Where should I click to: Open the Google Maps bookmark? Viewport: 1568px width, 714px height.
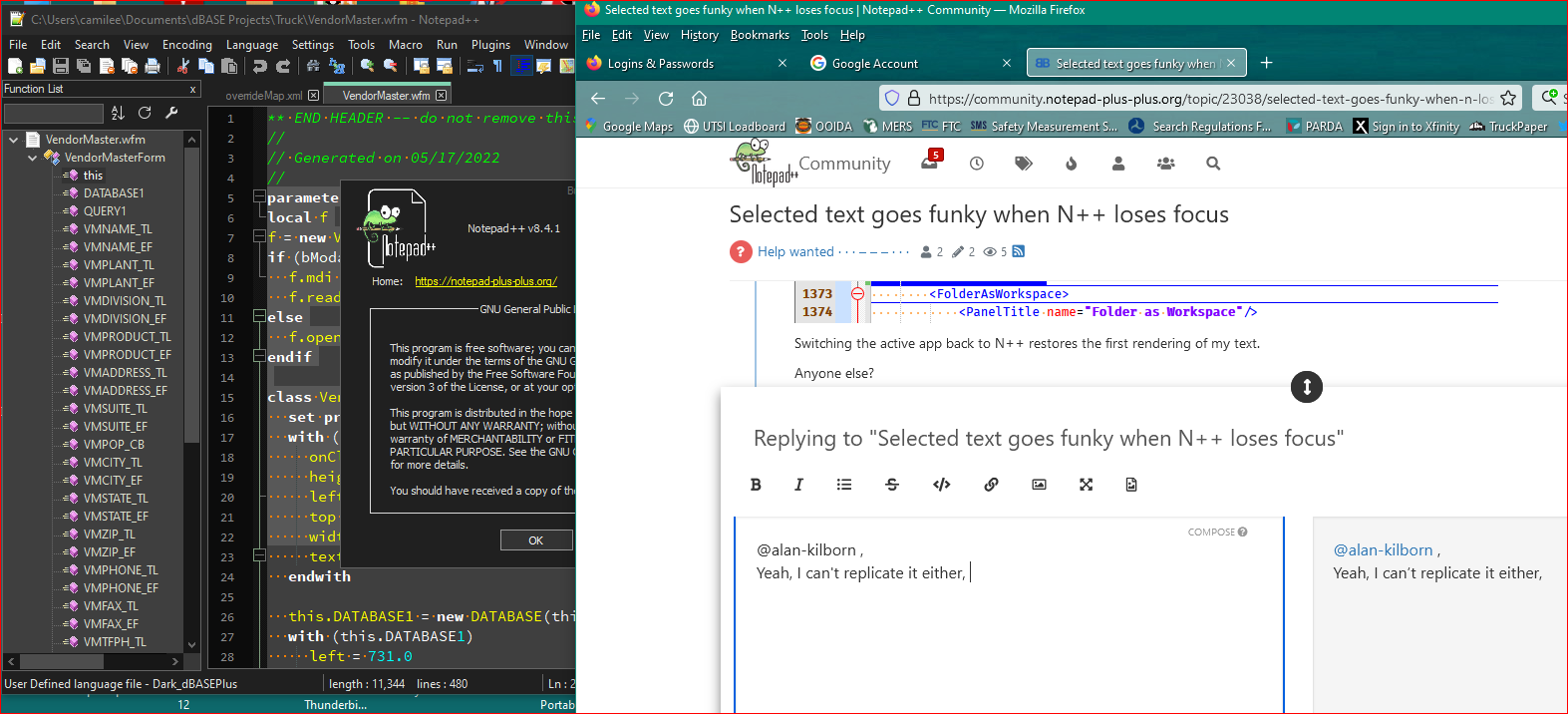(629, 127)
